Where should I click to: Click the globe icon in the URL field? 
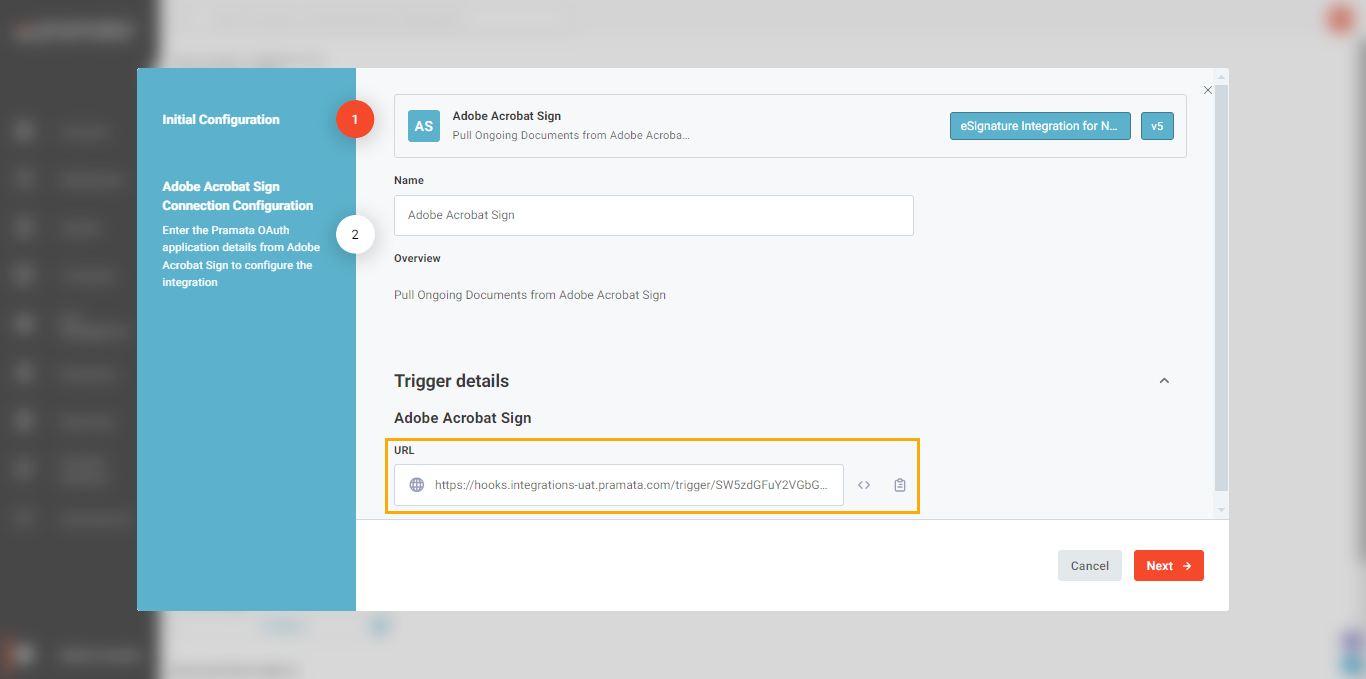click(x=417, y=485)
